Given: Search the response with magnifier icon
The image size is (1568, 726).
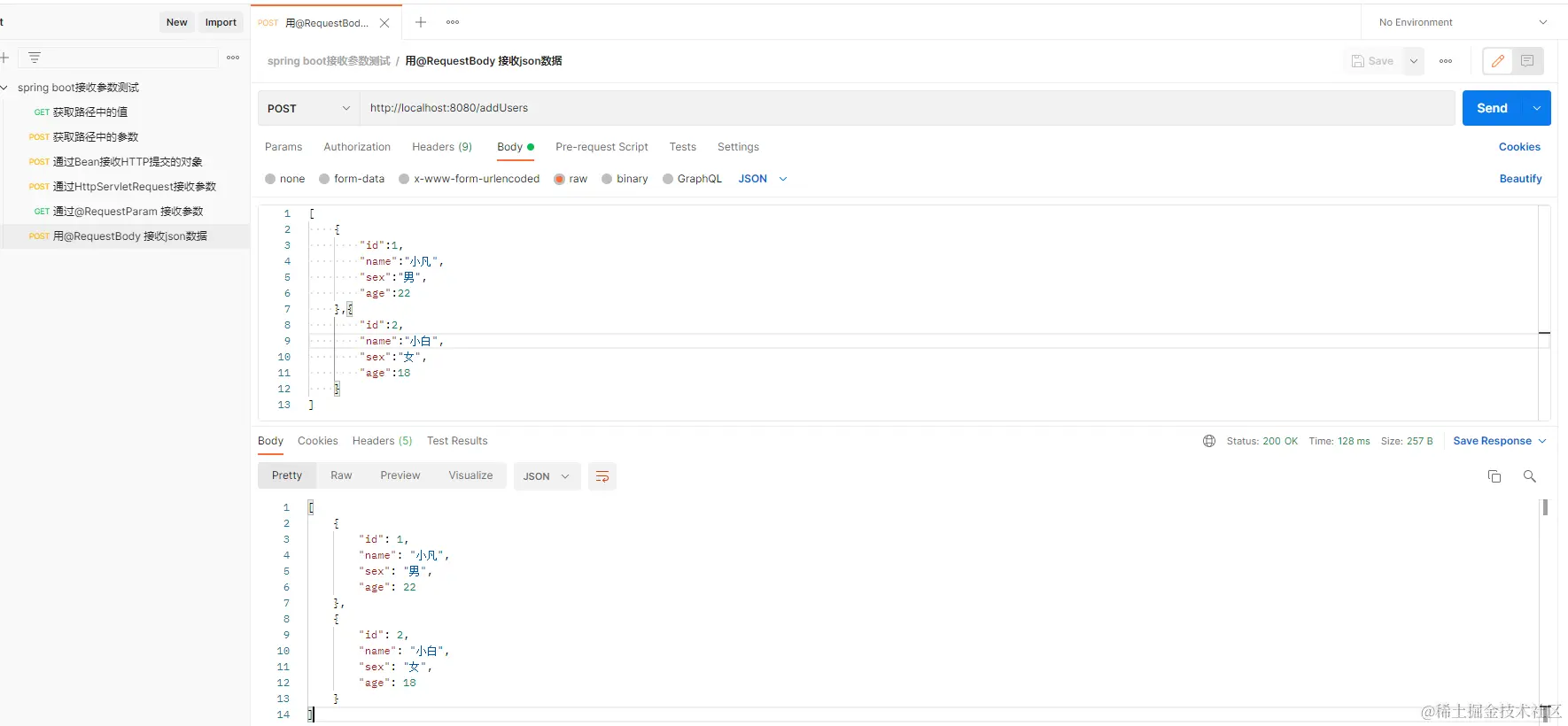Looking at the screenshot, I should [x=1529, y=476].
